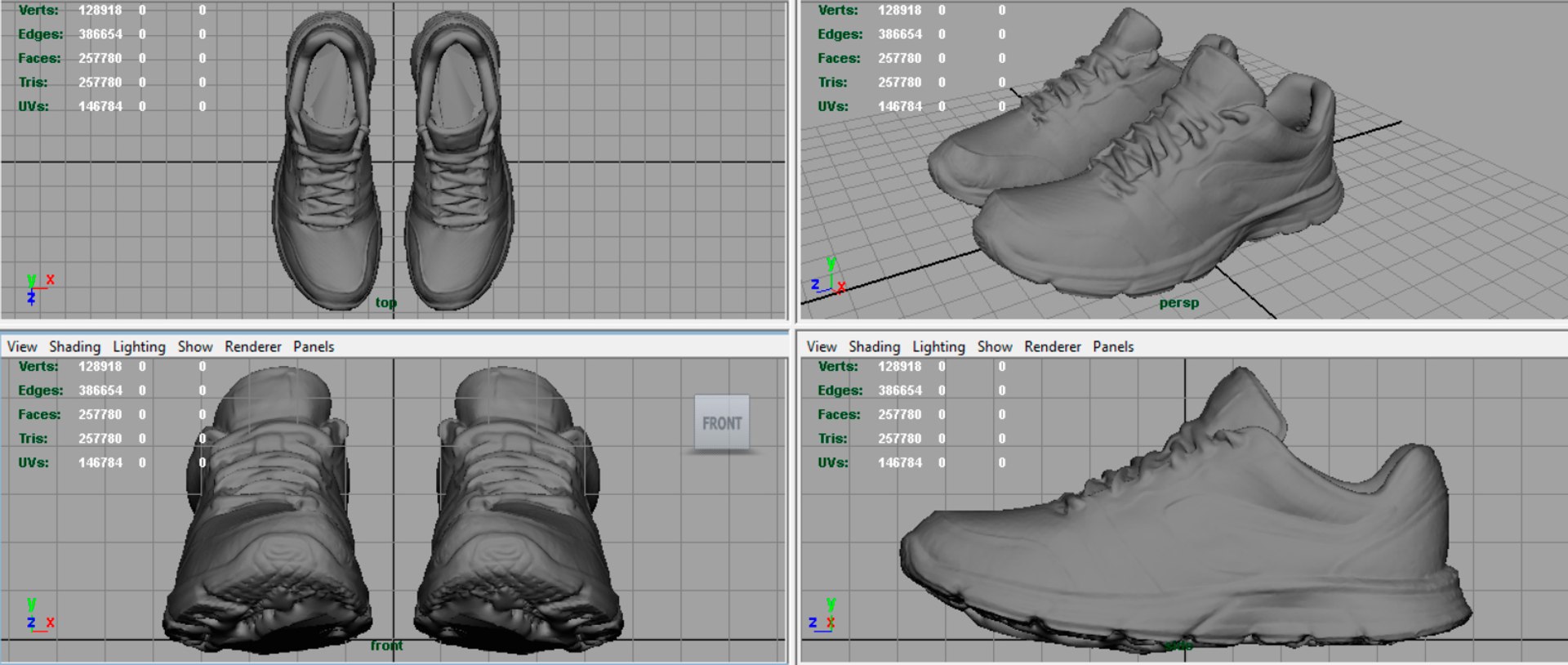Click UVs value 146784 in persp viewport
Image resolution: width=1568 pixels, height=665 pixels.
point(900,106)
